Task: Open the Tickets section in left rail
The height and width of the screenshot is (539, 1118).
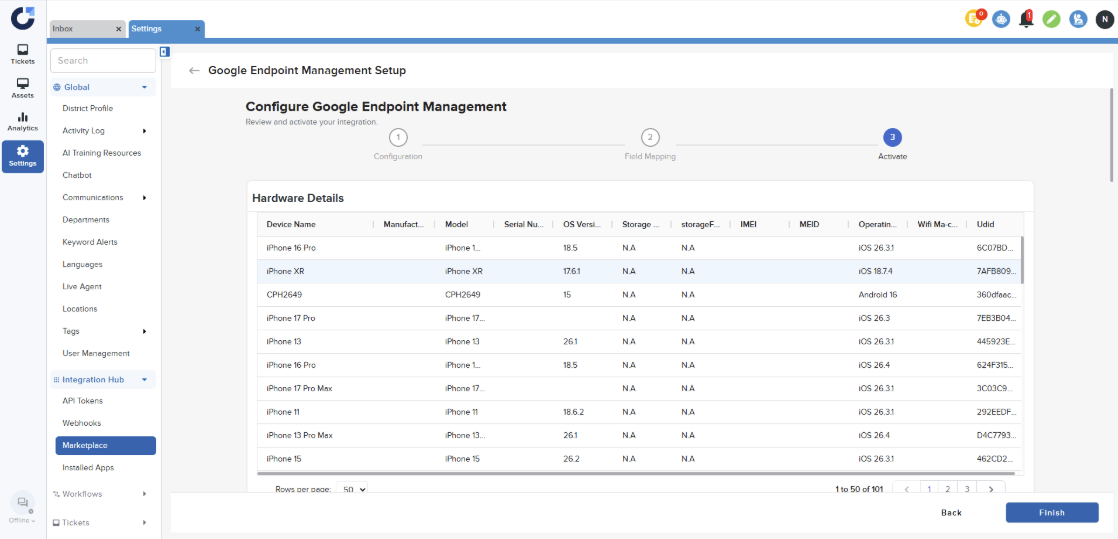Action: [x=22, y=54]
